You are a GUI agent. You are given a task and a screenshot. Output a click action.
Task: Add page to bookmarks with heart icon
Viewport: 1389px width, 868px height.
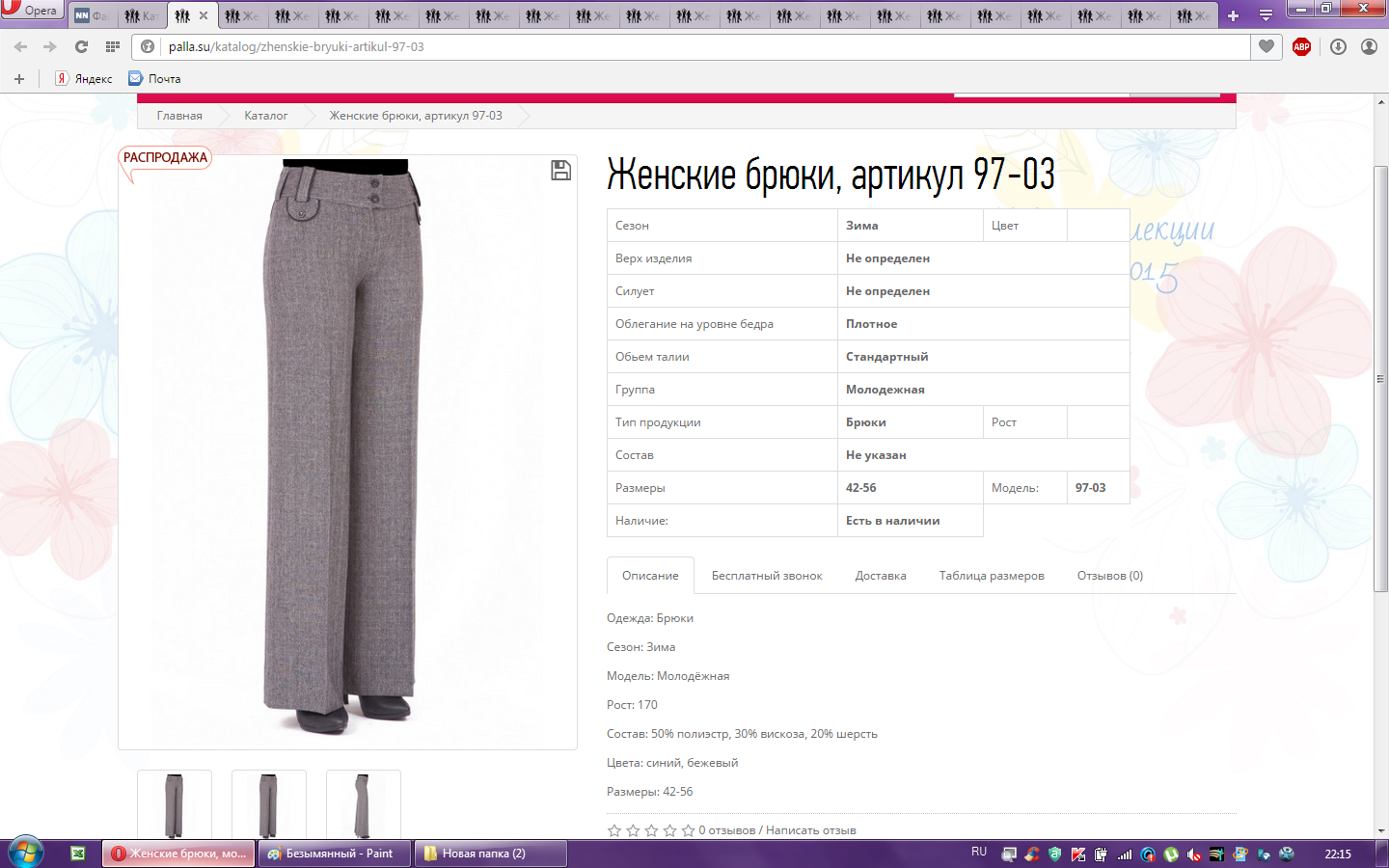[x=1266, y=46]
